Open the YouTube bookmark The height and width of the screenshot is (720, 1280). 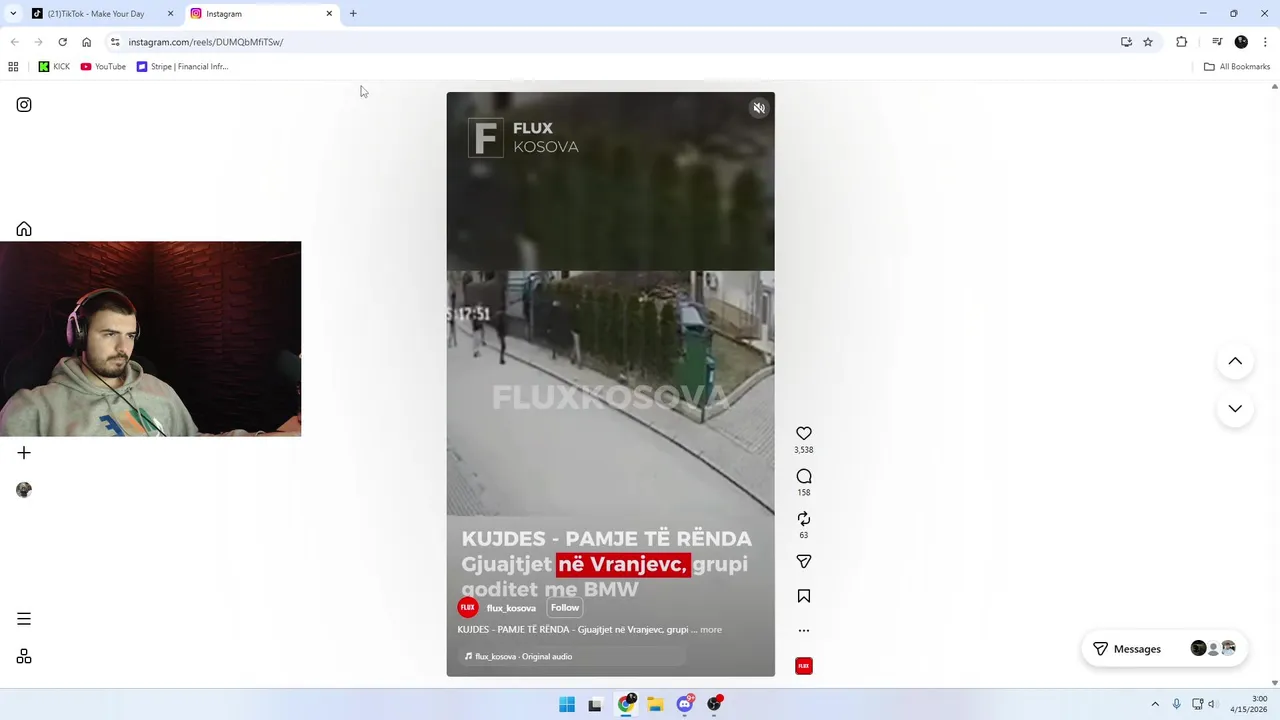(103, 67)
